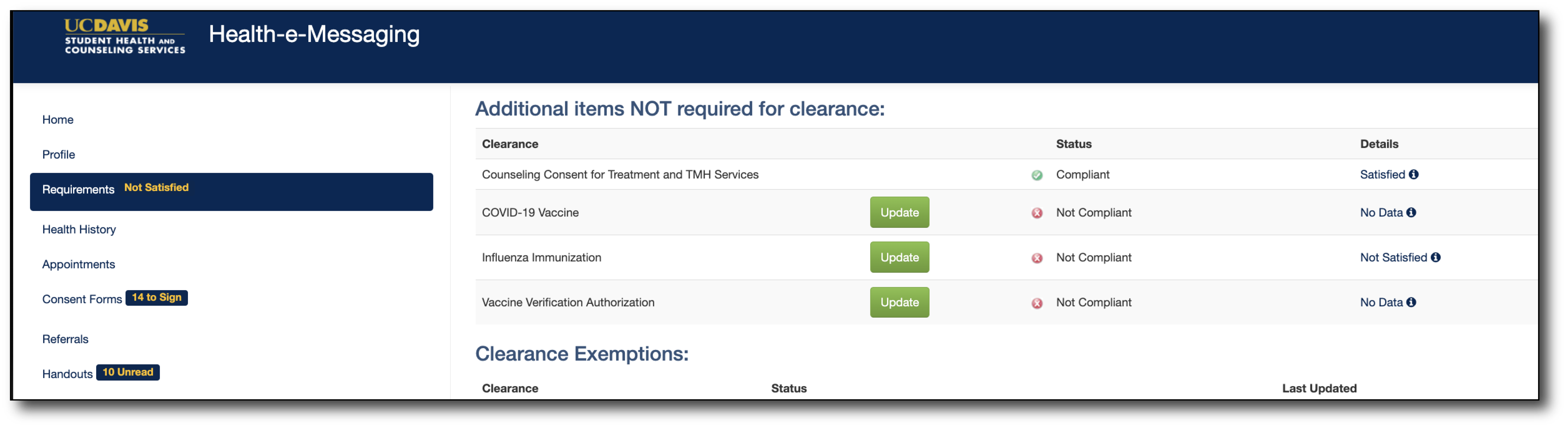
Task: Click info icon next to Satisfied
Action: tap(1414, 175)
